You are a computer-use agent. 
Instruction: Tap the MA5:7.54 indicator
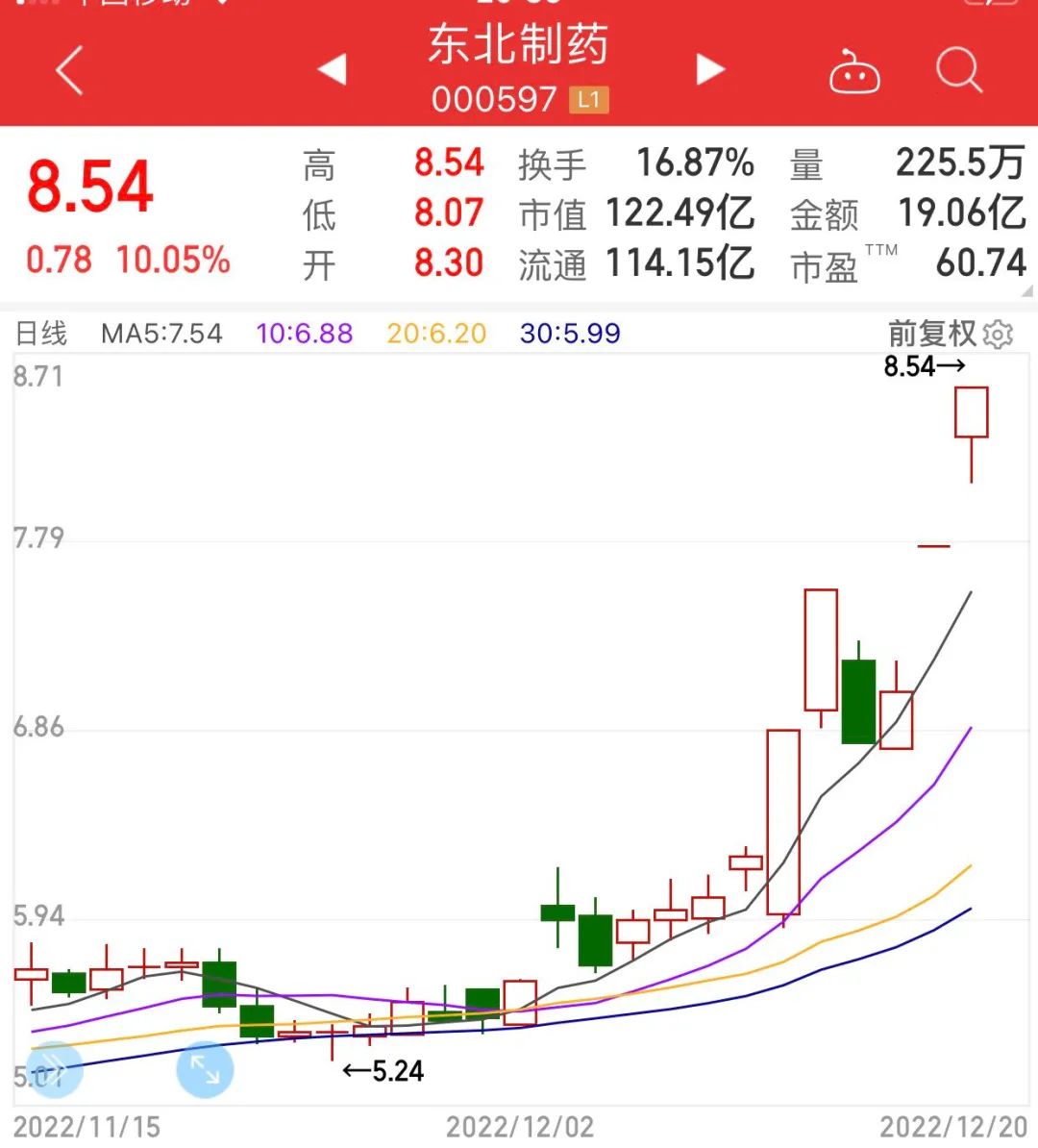161,334
